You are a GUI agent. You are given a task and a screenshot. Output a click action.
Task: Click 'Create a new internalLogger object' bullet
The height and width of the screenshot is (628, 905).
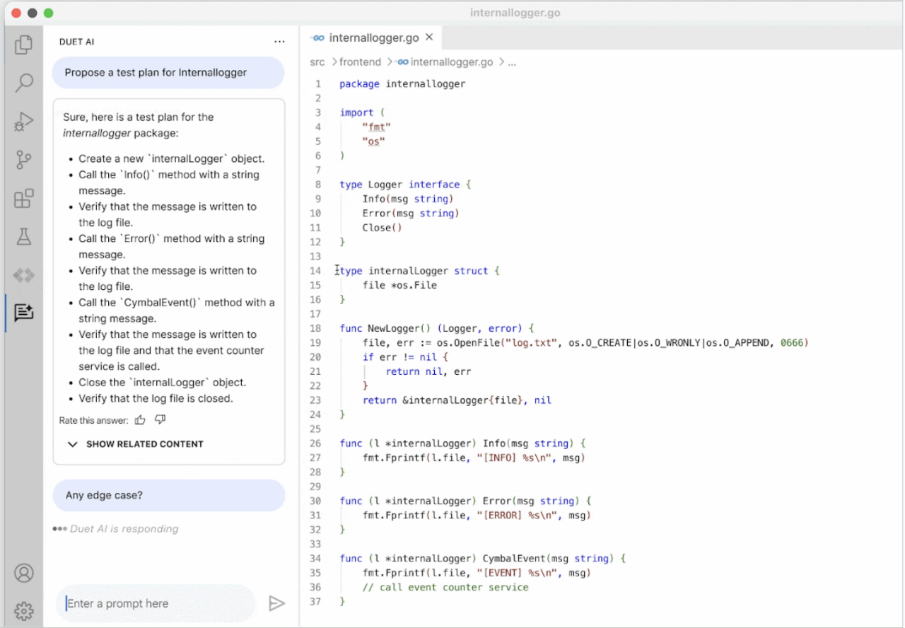coord(171,159)
